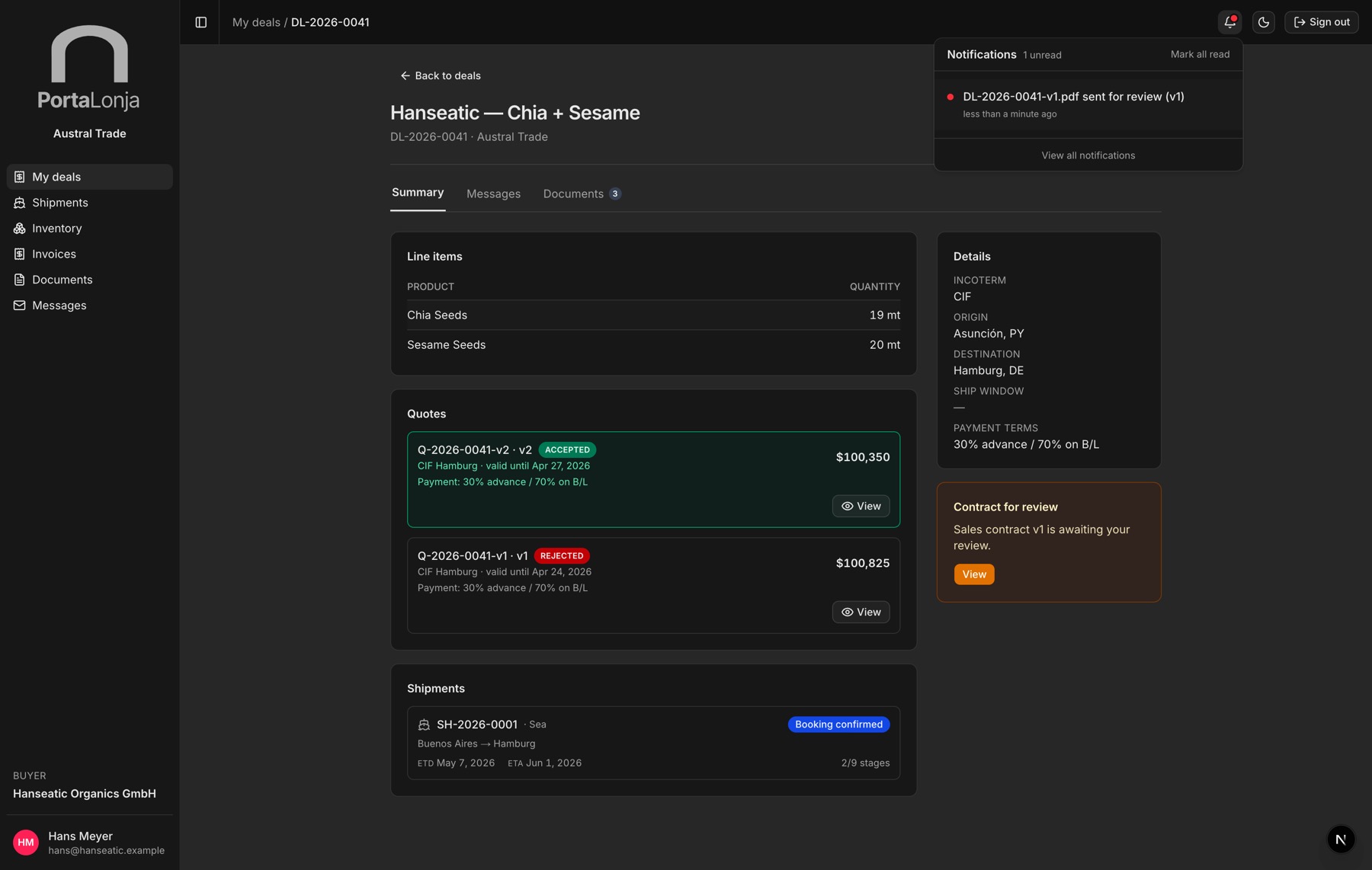Click Mark all read in notifications
1372x870 pixels.
tap(1200, 55)
